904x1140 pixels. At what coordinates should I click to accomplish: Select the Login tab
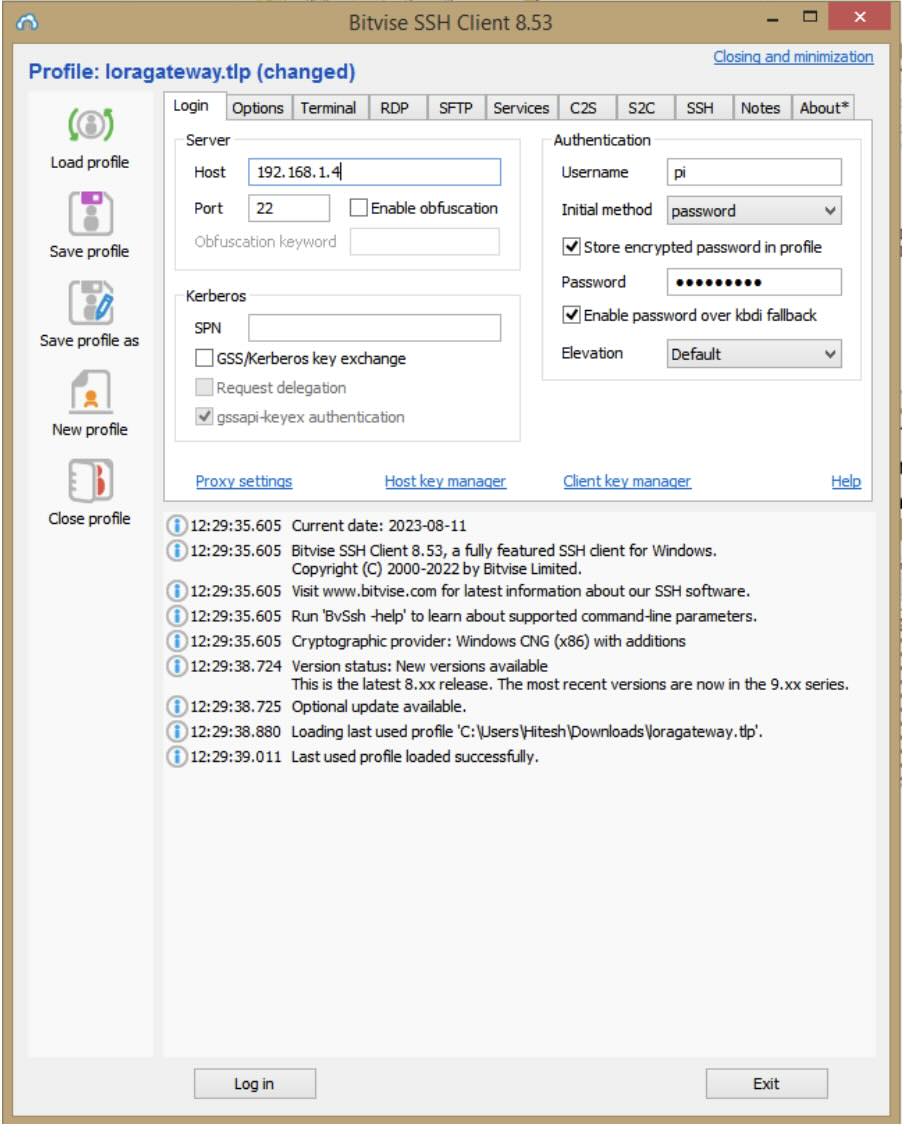coord(191,106)
